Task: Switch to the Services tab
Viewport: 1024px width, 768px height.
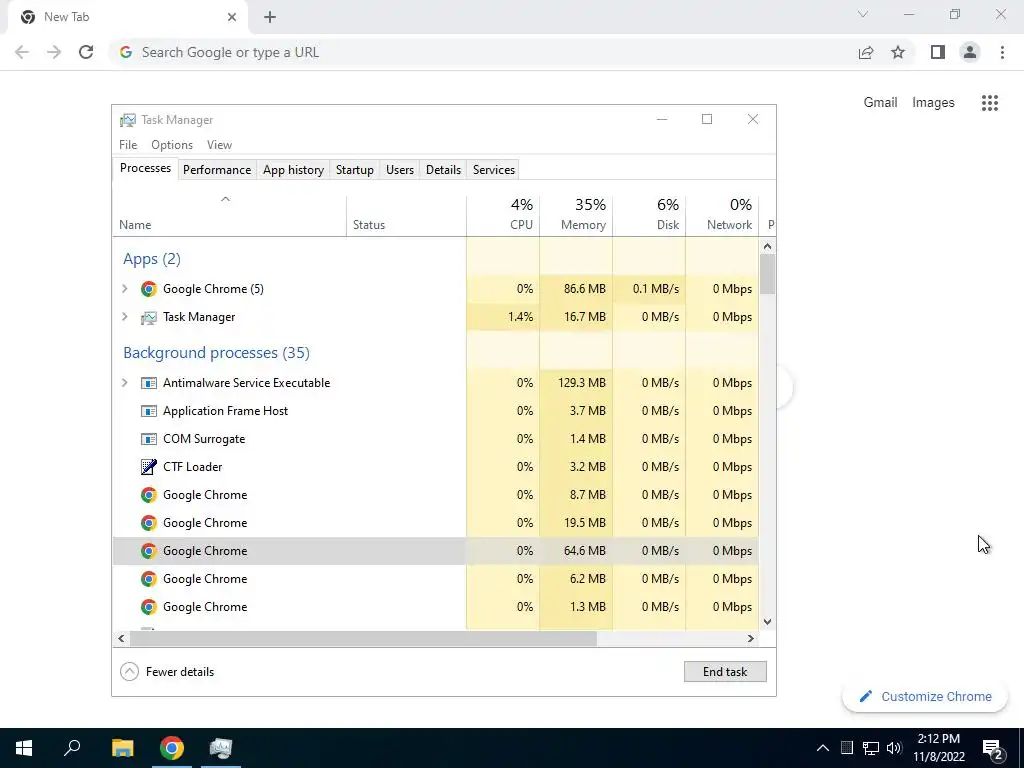Action: pos(494,170)
